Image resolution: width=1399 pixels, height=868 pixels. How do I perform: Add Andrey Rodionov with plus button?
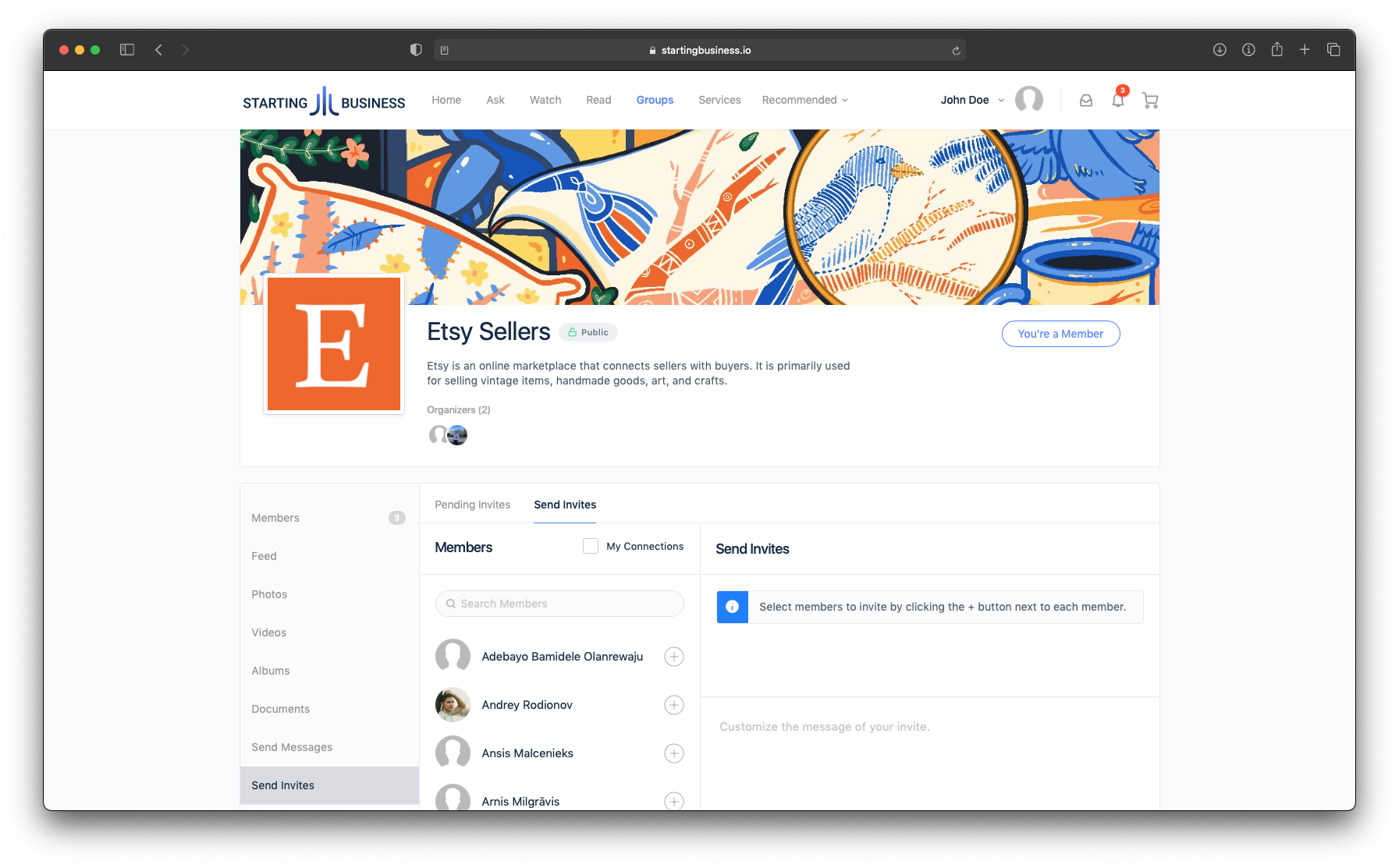[674, 705]
